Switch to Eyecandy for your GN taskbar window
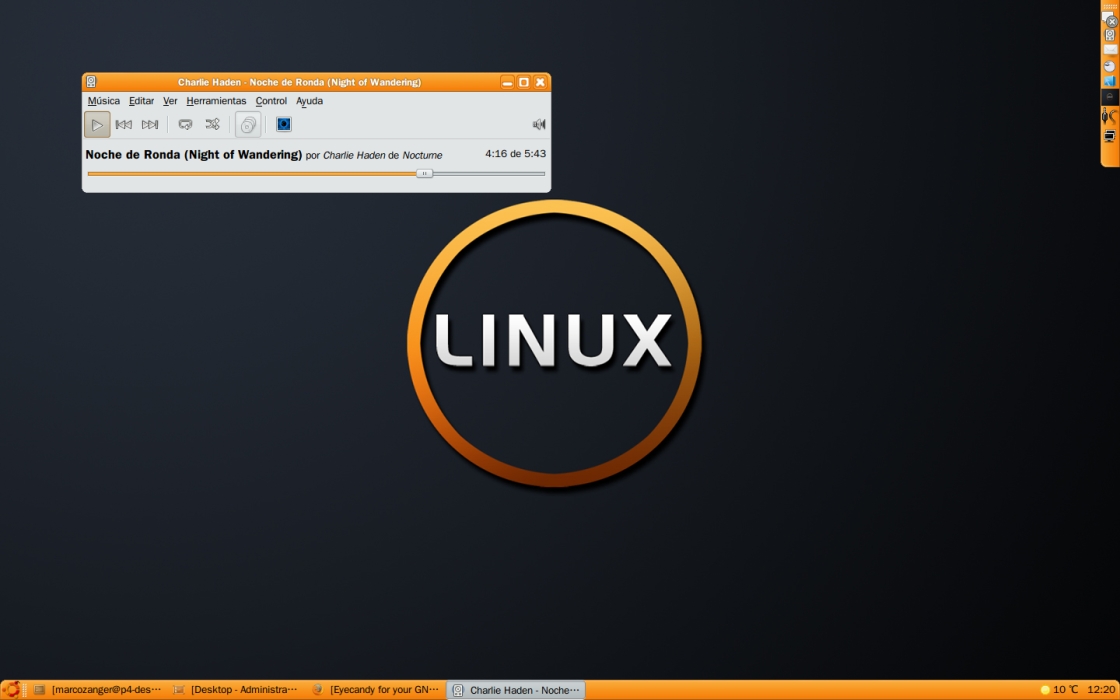The height and width of the screenshot is (700, 1120). coord(376,690)
